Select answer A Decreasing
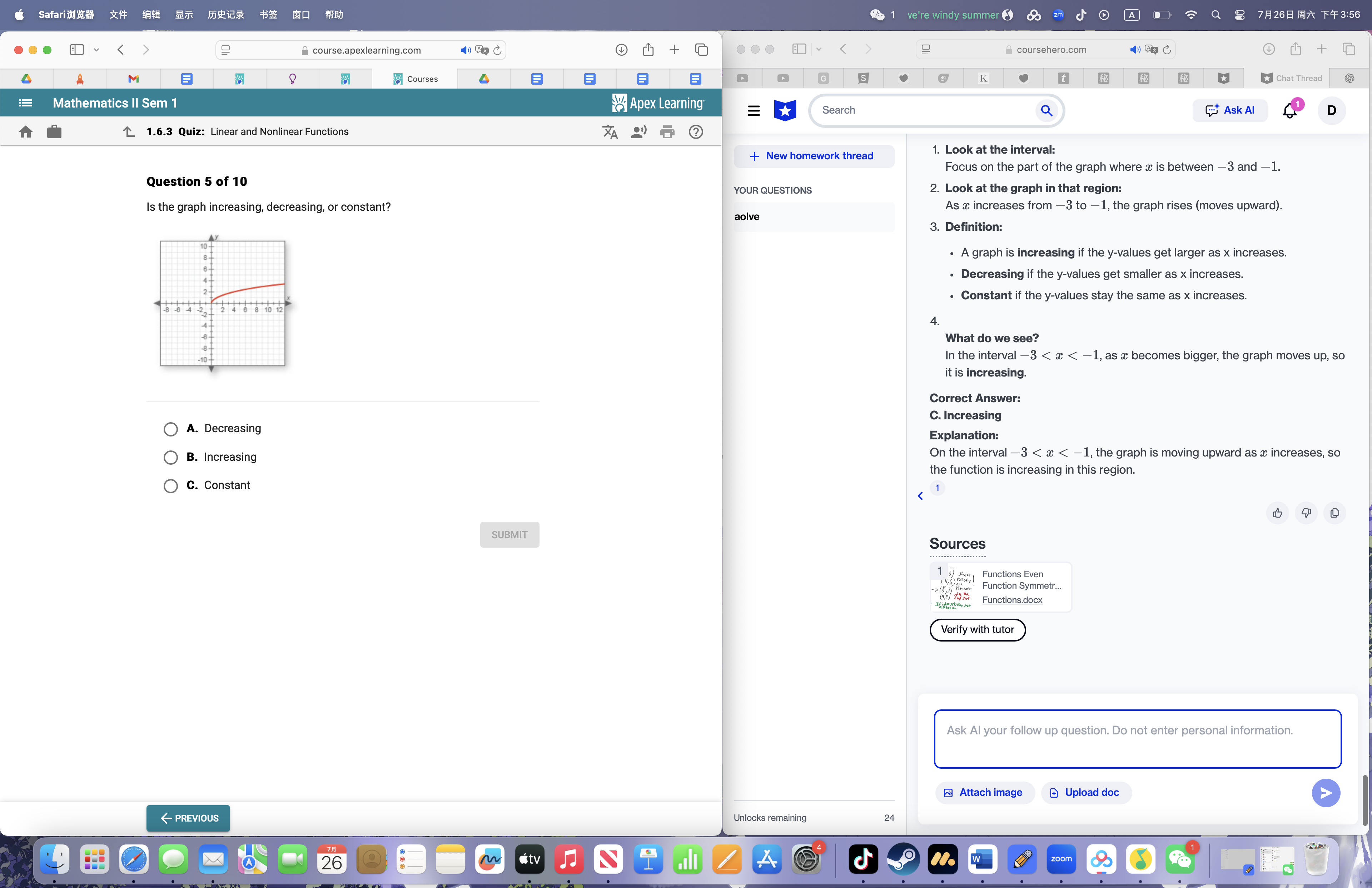Viewport: 1372px width, 888px height. click(170, 429)
